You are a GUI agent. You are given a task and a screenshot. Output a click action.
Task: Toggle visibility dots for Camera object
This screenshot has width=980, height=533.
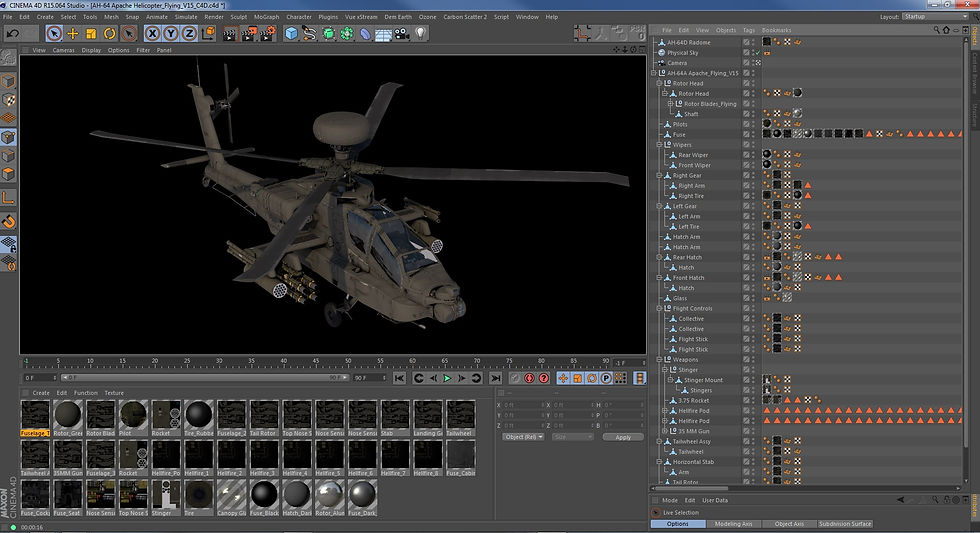click(x=753, y=62)
